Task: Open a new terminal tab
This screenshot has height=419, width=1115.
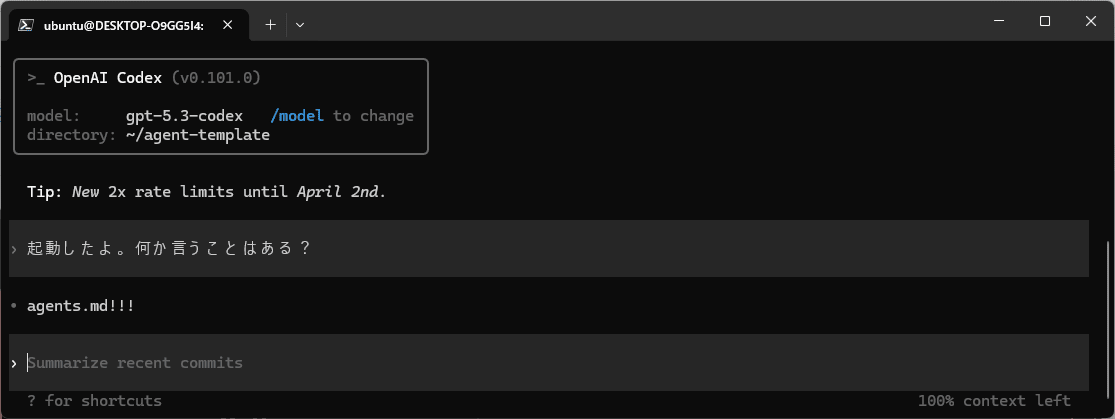Action: click(x=270, y=25)
